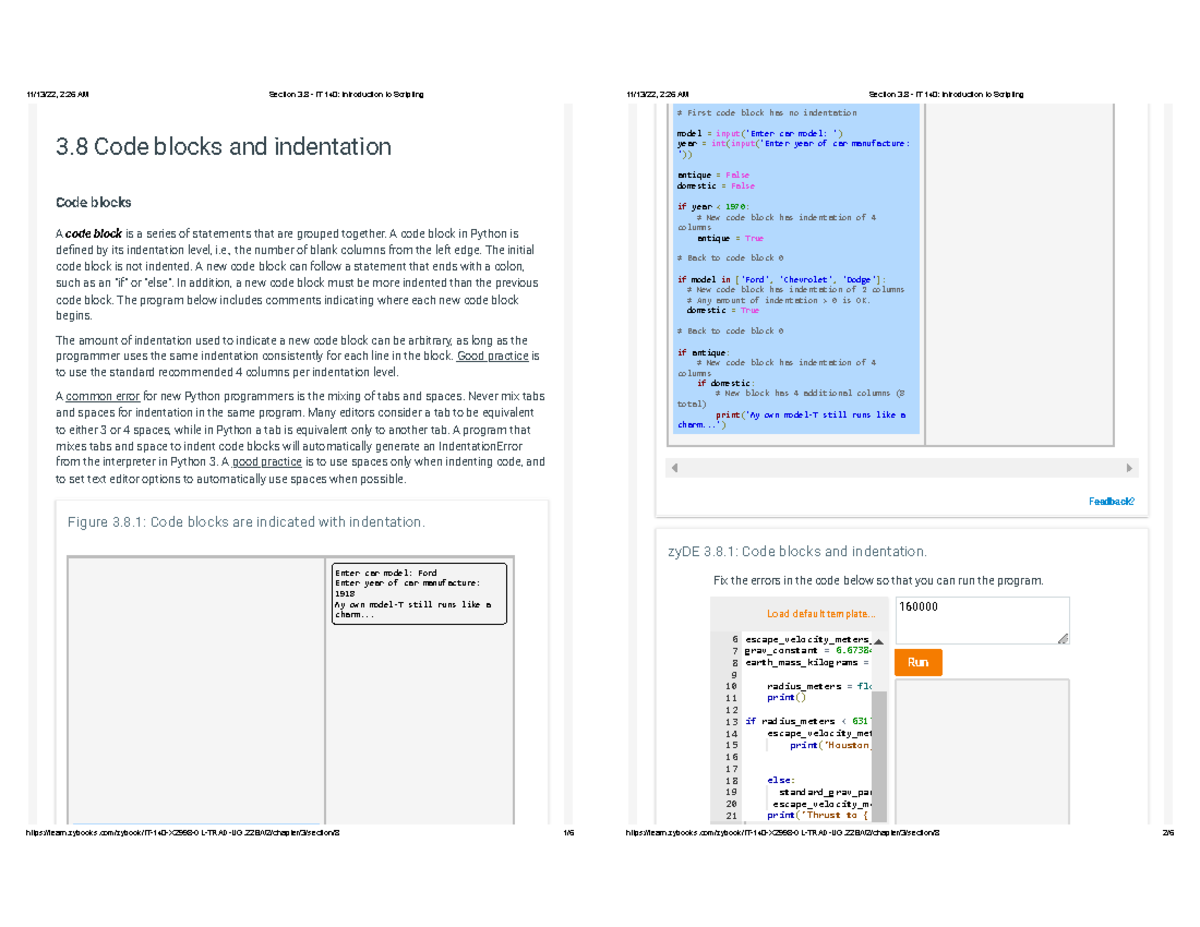Open the zybooks URL on the right page footer

click(x=785, y=831)
